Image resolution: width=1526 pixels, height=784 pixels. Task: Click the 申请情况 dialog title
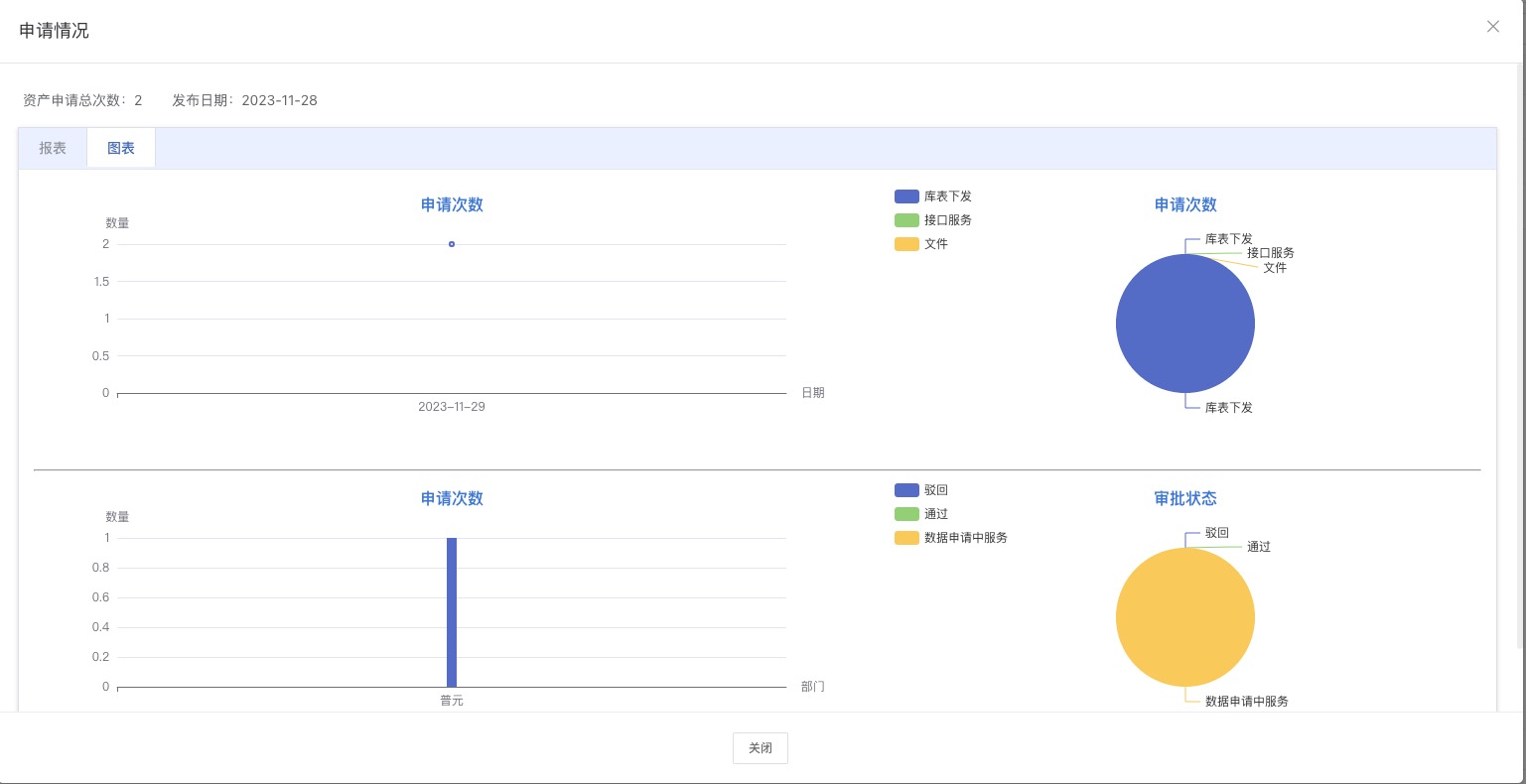pyautogui.click(x=55, y=31)
